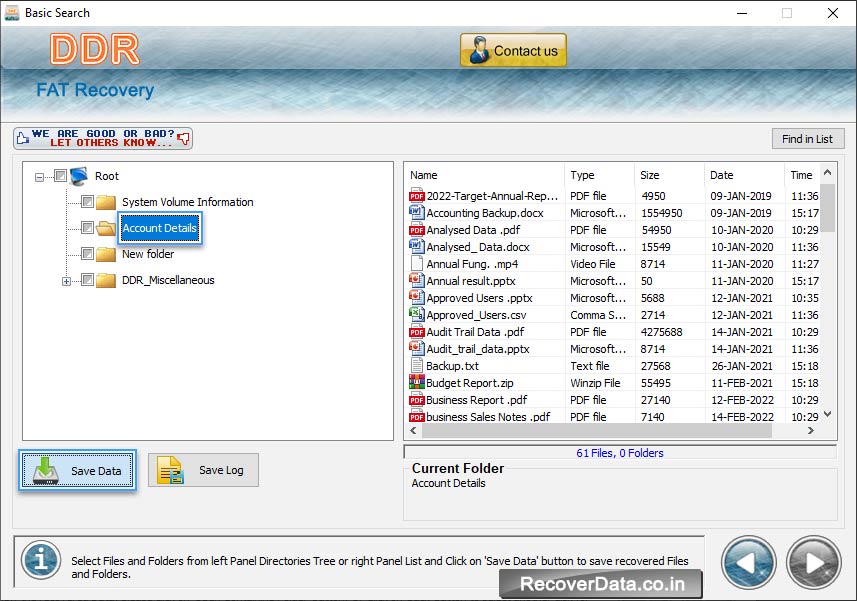857x601 pixels.
Task: Check the Account Details checkbox
Action: (x=87, y=227)
